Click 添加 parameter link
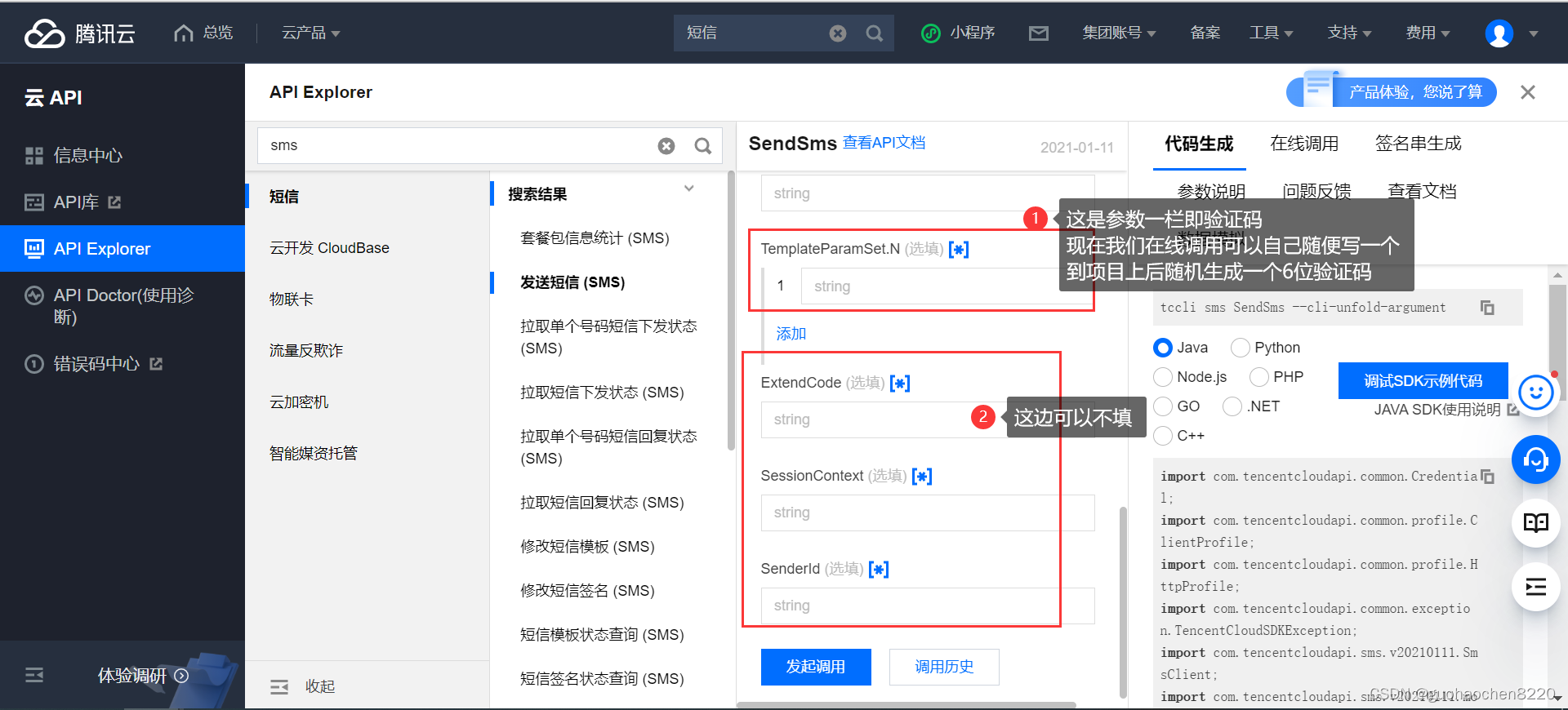Viewport: 1568px width, 710px height. pyautogui.click(x=791, y=334)
